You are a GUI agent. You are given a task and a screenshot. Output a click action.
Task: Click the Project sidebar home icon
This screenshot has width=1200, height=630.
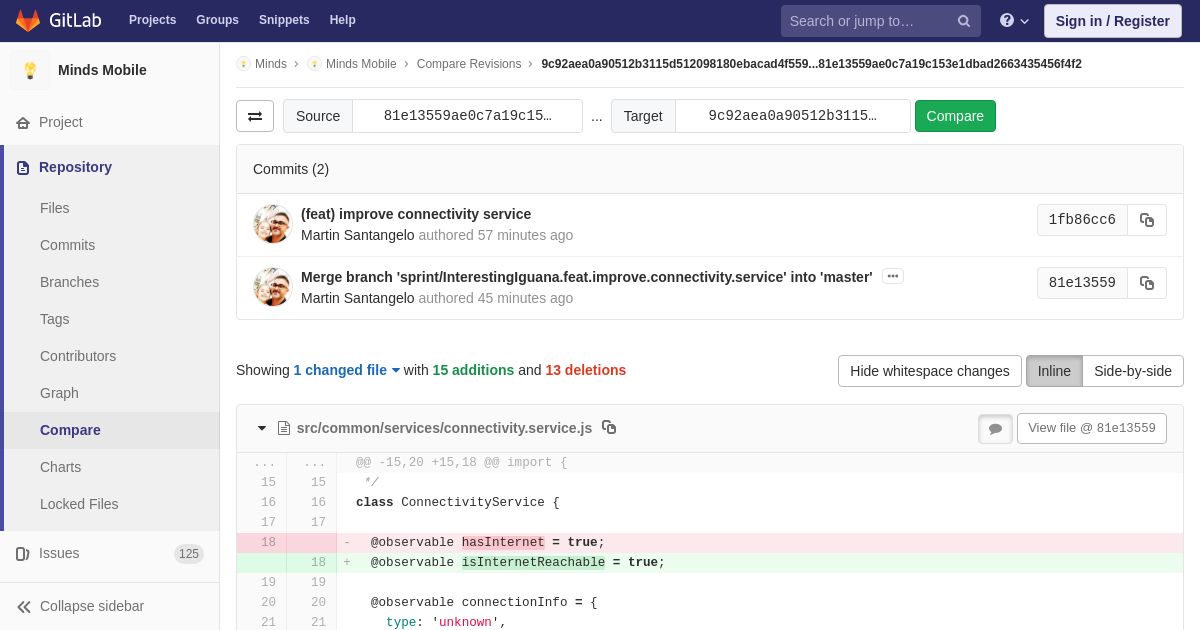pyautogui.click(x=23, y=122)
